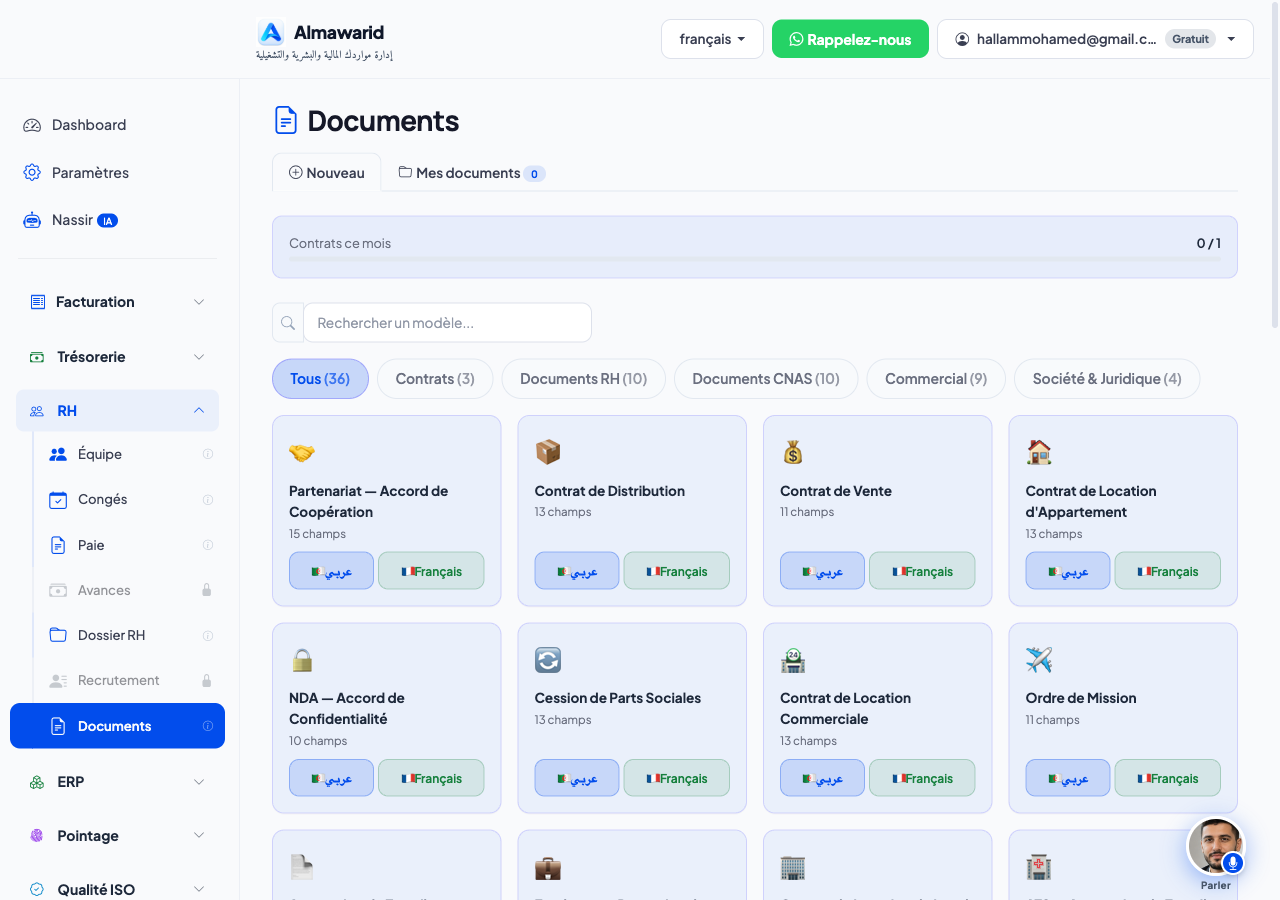This screenshot has width=1280, height=900.
Task: Open the Dashboard gauge icon
Action: click(32, 125)
